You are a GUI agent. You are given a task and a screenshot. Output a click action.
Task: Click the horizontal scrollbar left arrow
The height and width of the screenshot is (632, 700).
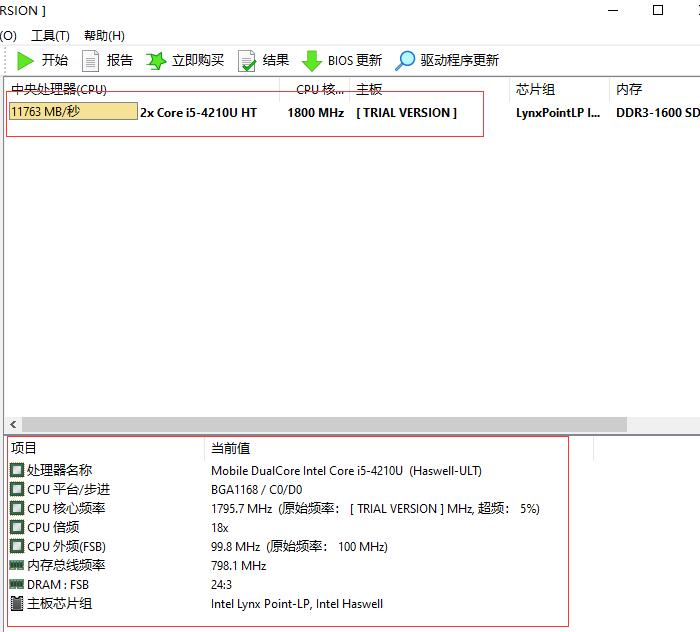pos(13,425)
